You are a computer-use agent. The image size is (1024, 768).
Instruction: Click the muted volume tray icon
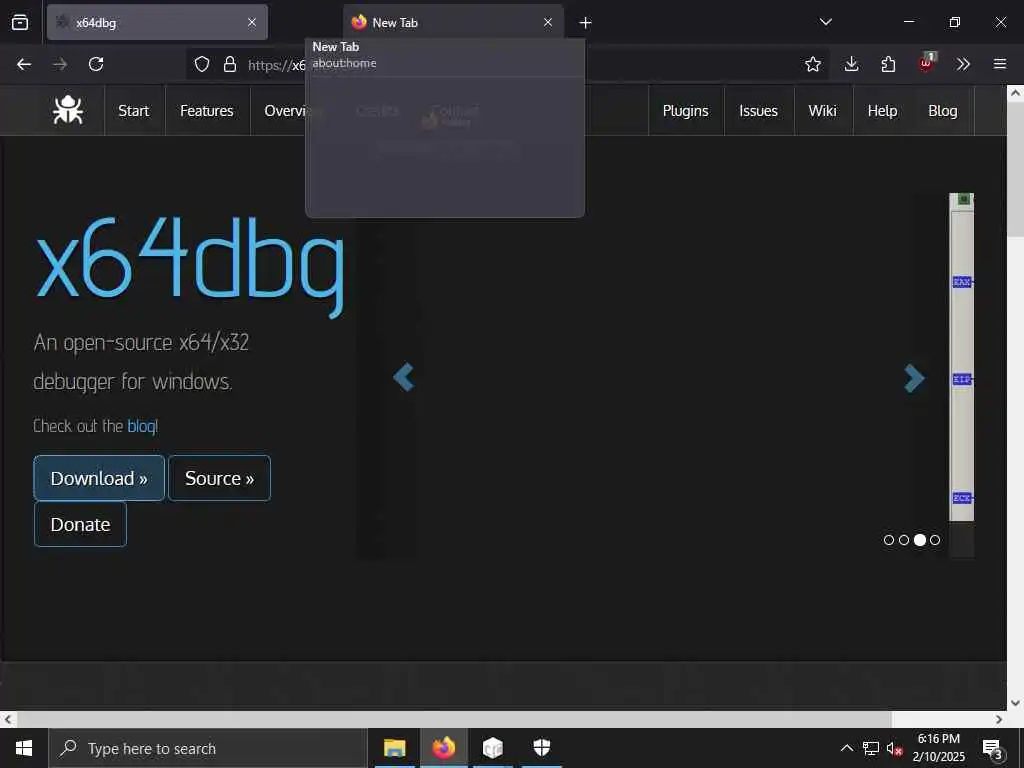[895, 748]
